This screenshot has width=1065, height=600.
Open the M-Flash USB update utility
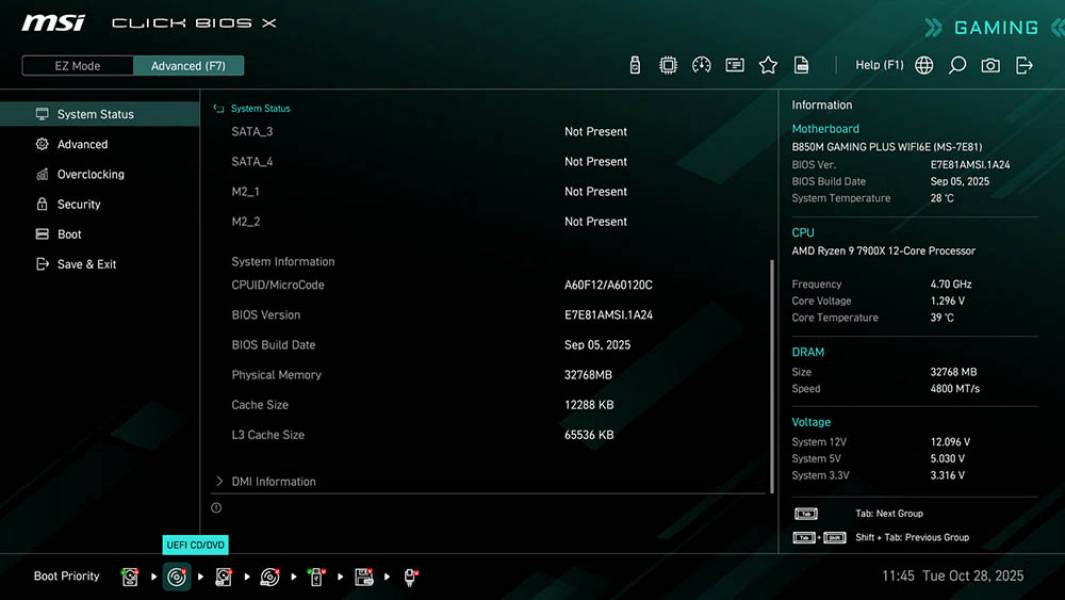coord(633,64)
